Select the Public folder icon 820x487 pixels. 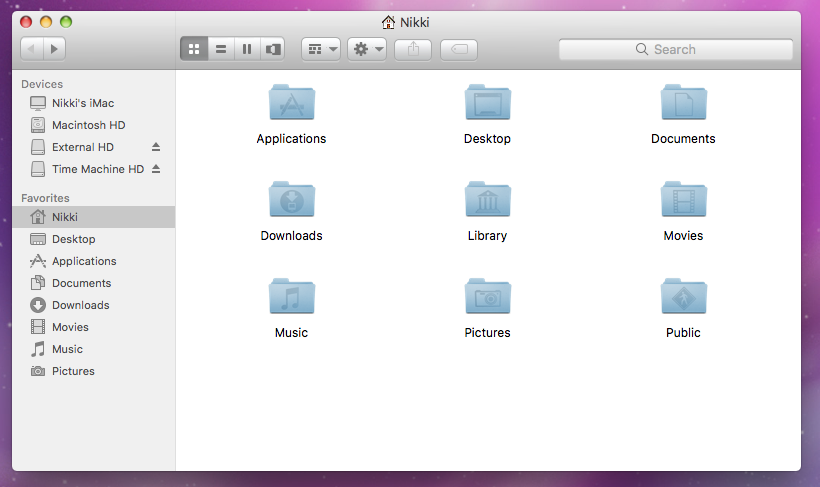(684, 296)
